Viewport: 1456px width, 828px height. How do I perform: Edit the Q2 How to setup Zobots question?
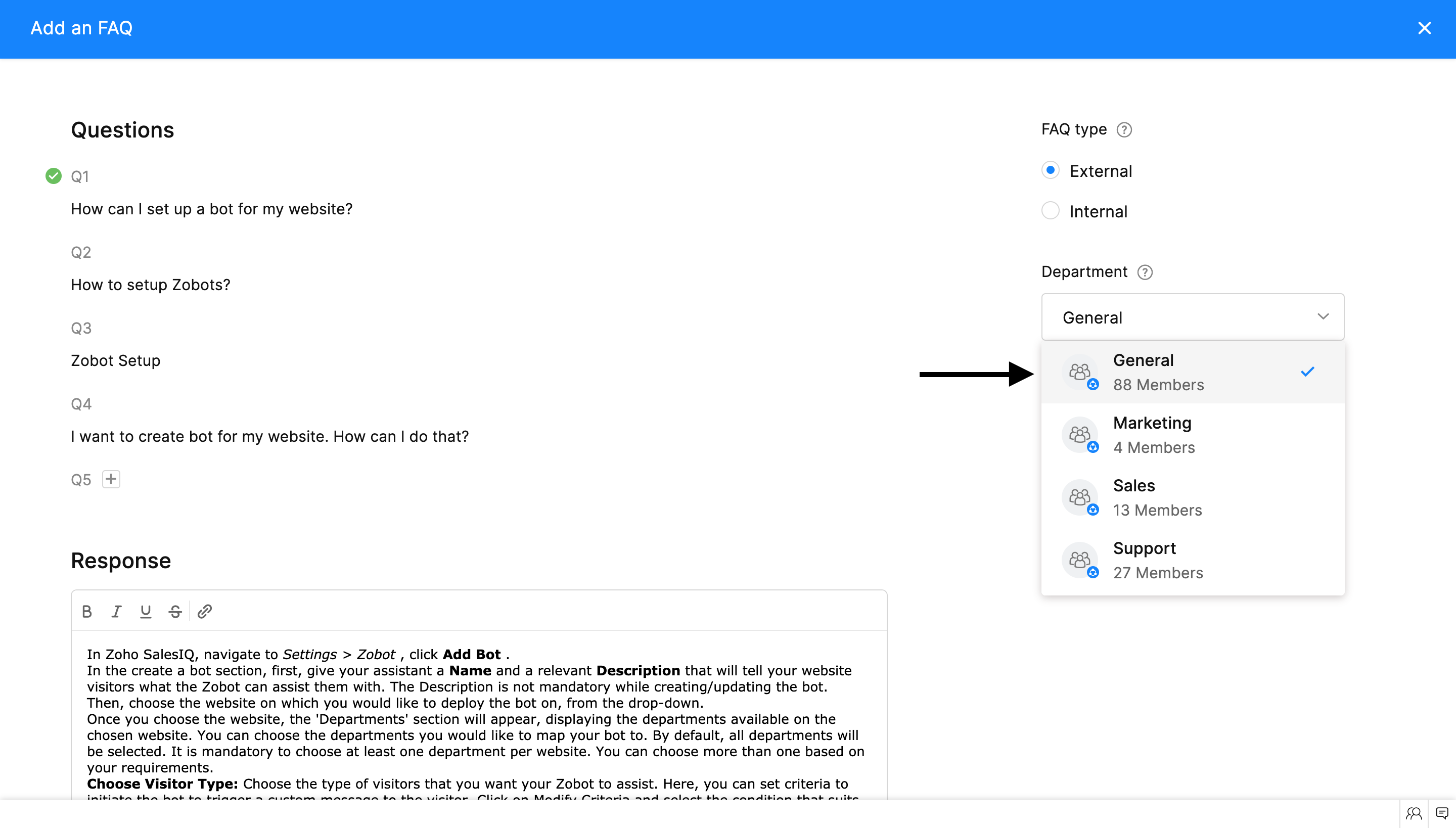click(x=151, y=285)
